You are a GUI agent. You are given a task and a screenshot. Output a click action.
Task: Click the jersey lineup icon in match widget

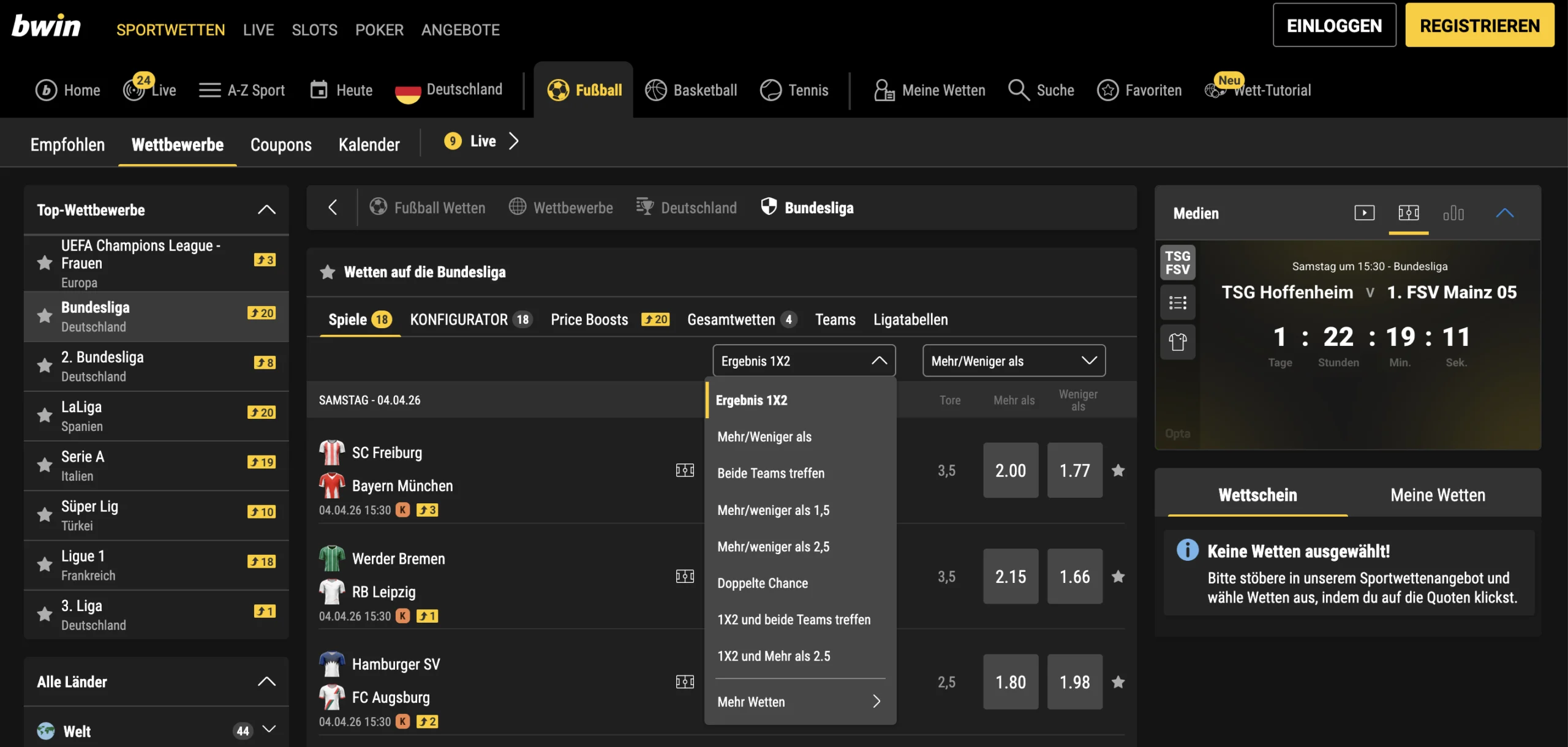click(x=1177, y=342)
